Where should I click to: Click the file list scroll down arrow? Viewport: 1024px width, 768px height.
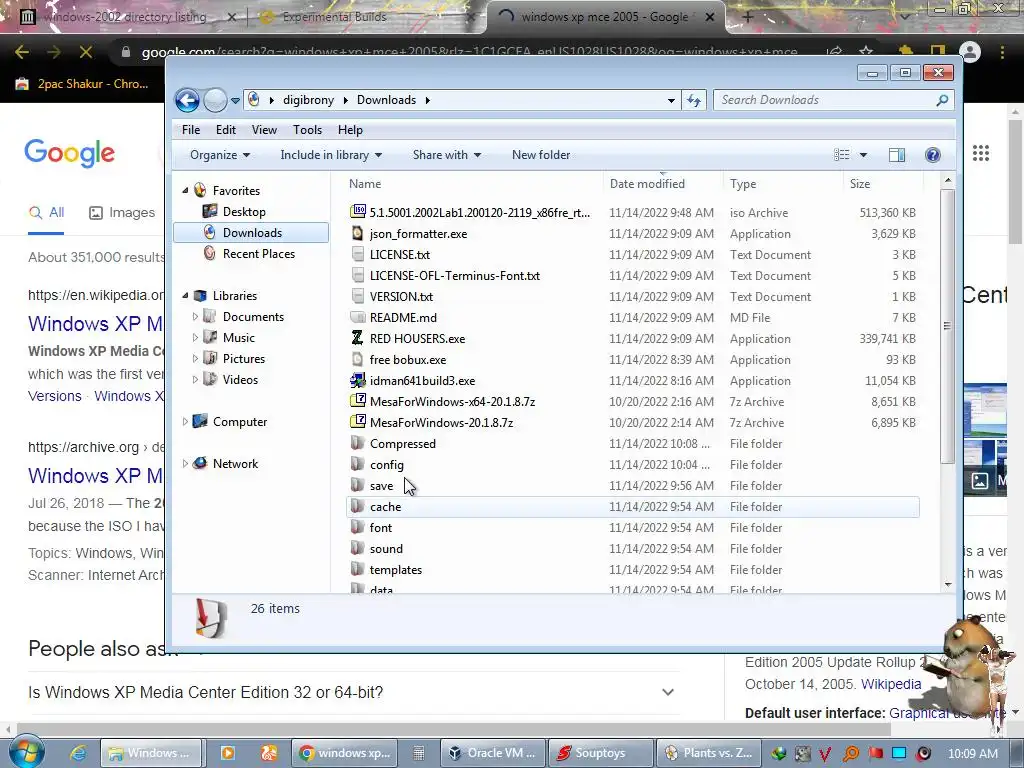click(x=948, y=584)
